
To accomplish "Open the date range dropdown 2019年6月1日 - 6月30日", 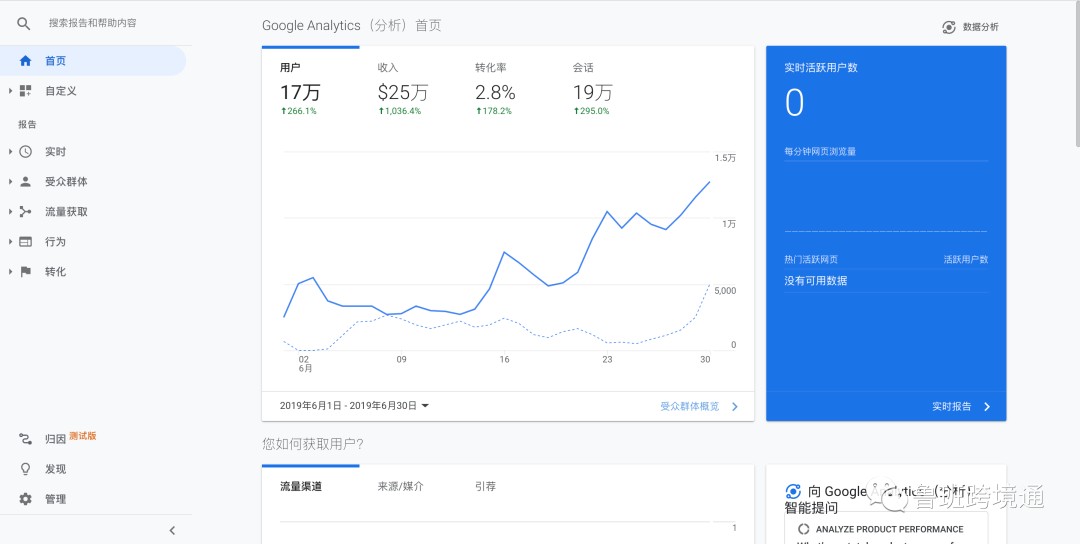I will pos(354,406).
